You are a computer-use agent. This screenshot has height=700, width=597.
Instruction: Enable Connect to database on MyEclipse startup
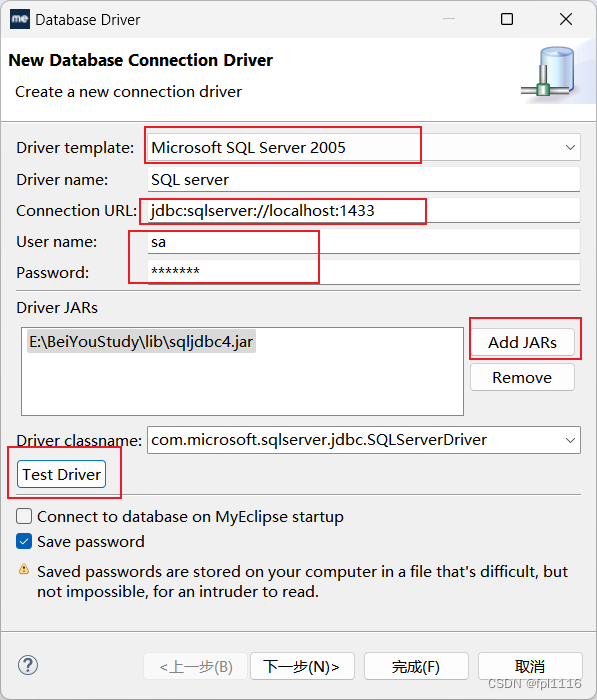[24, 517]
